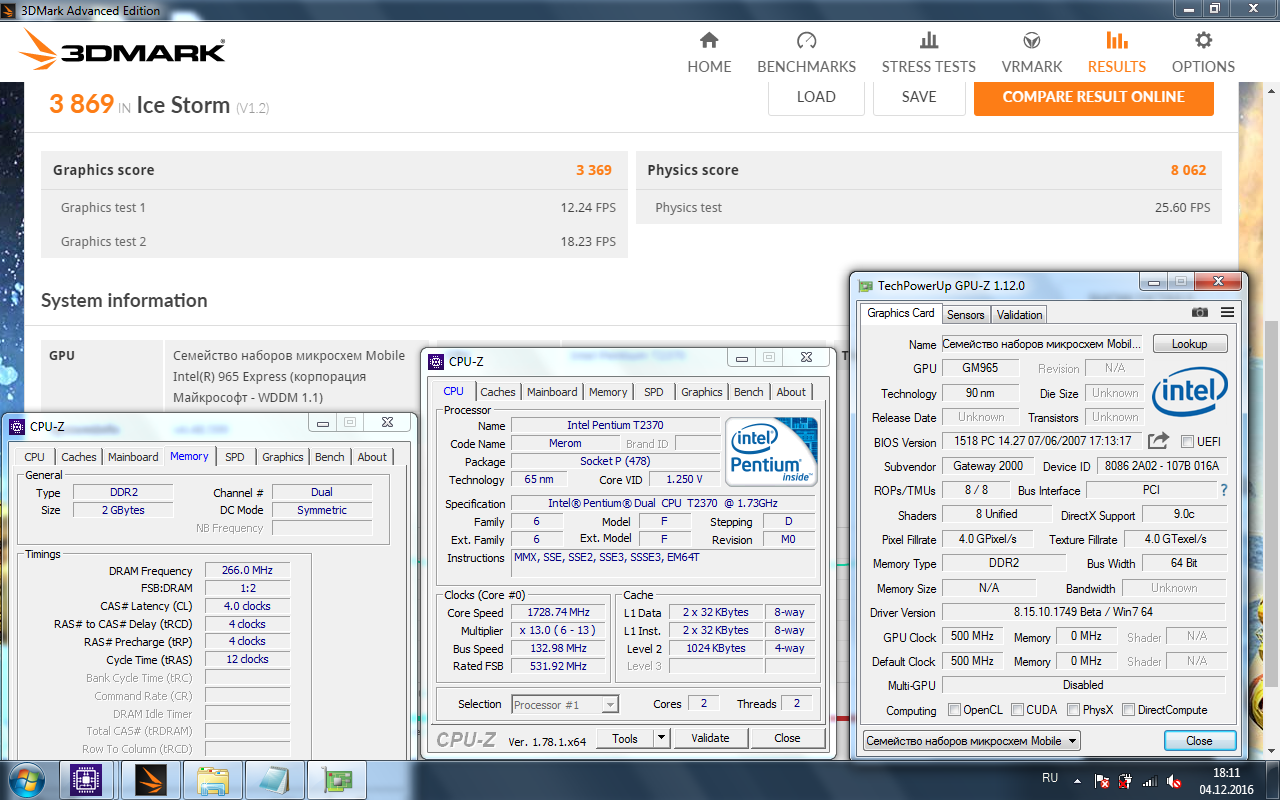Click the power plug tray icon
This screenshot has width=1280, height=800.
(1126, 780)
